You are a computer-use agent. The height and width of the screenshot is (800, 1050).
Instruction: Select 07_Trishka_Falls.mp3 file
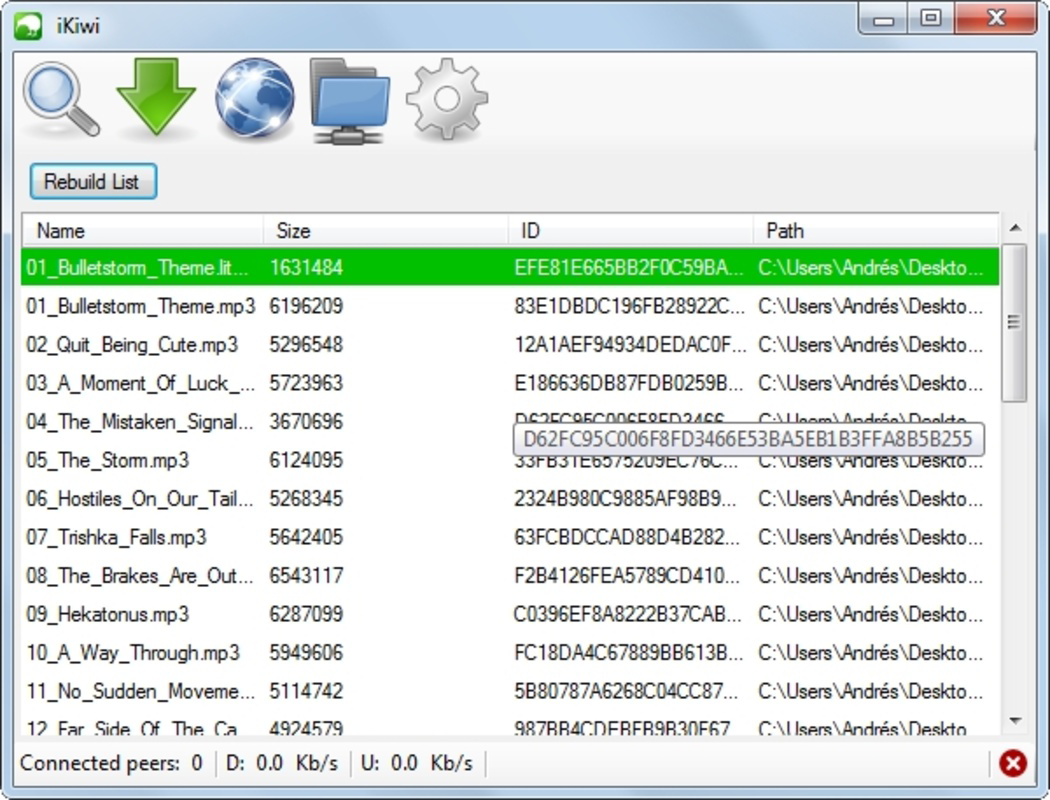[117, 538]
